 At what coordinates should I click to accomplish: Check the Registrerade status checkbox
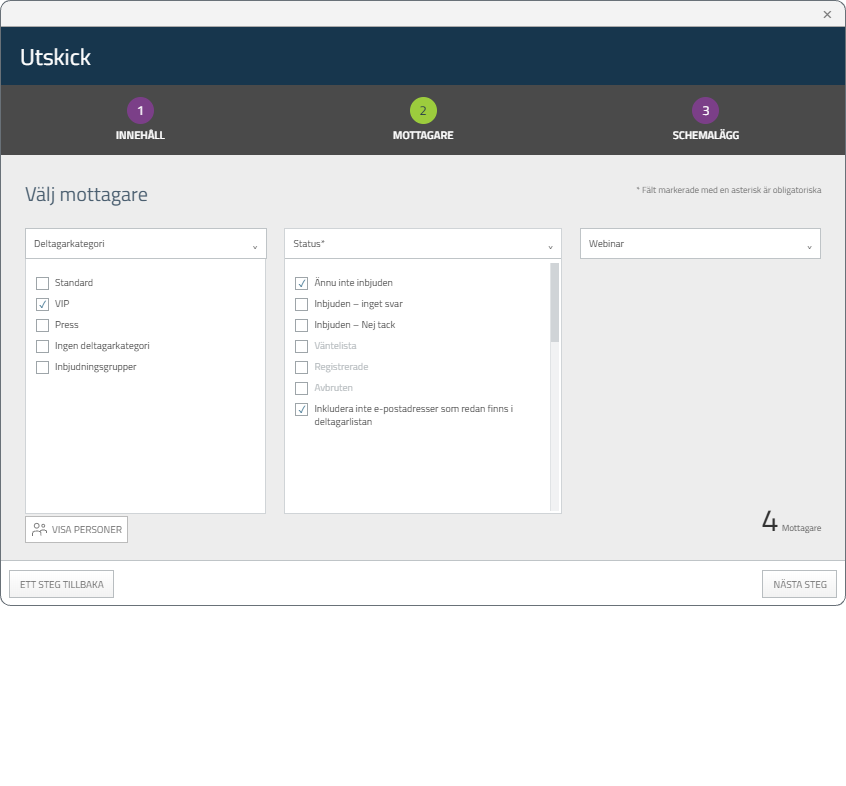tap(302, 367)
